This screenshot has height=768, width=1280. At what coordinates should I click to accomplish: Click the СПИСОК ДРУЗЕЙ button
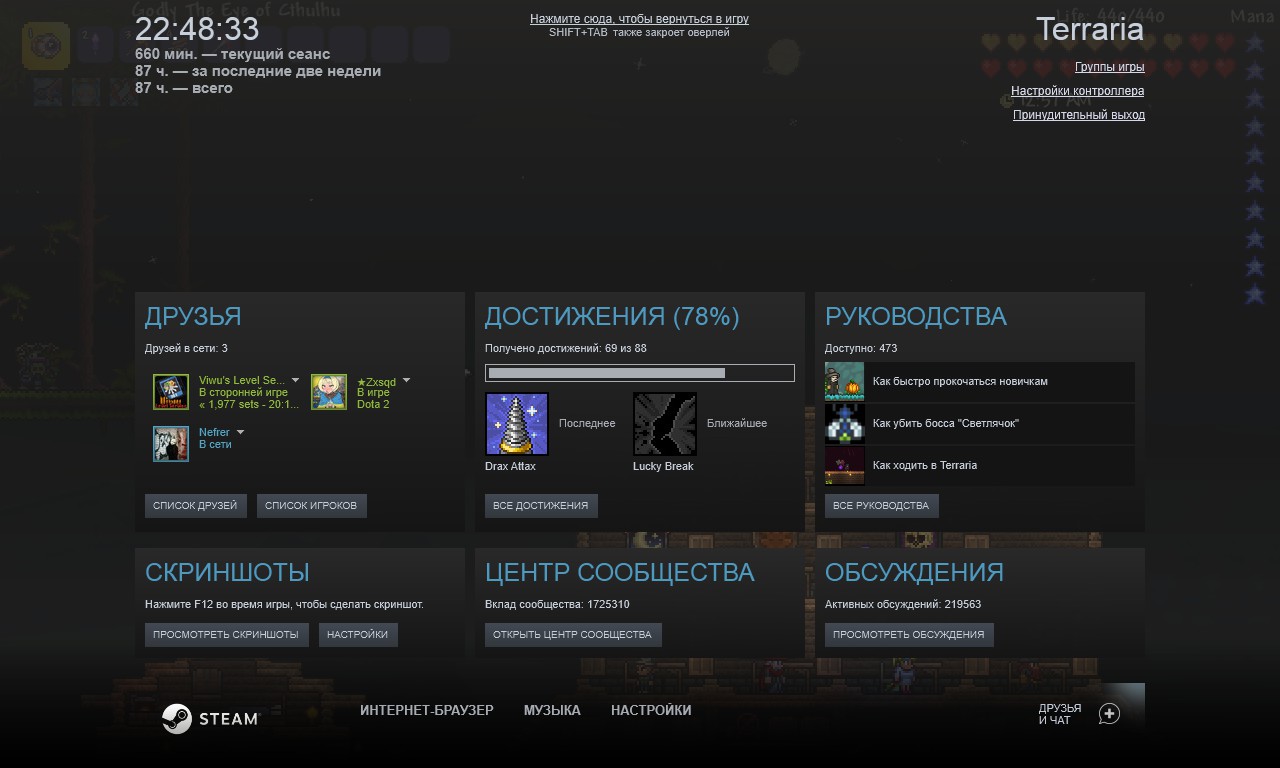coord(195,506)
